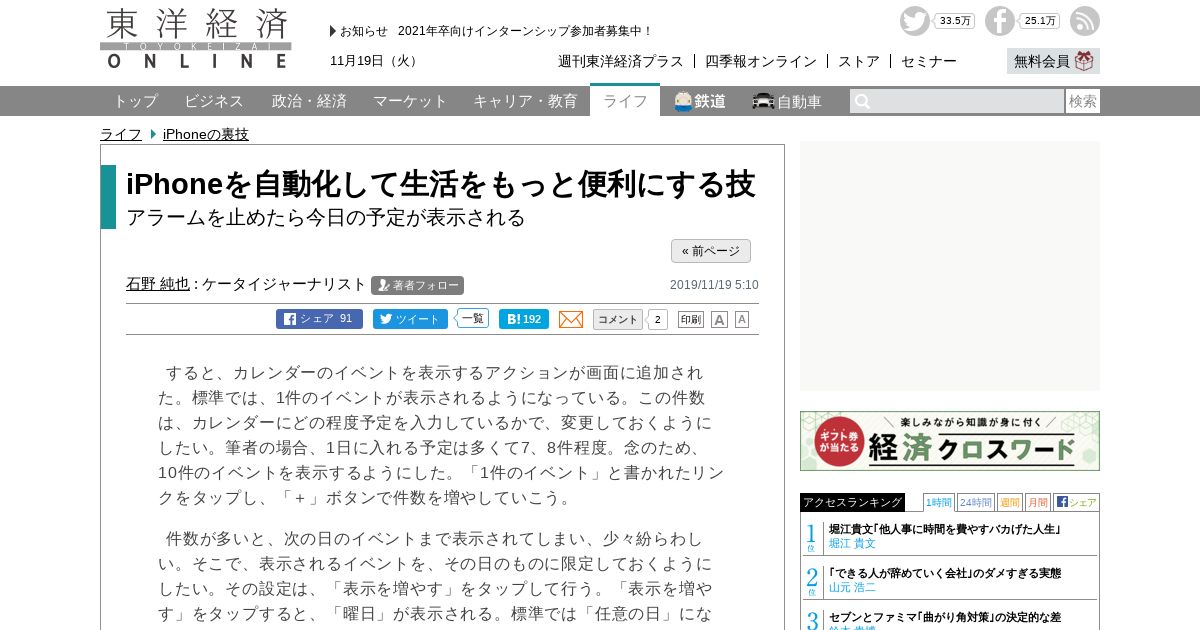Click the 検索 search button

tap(1083, 101)
